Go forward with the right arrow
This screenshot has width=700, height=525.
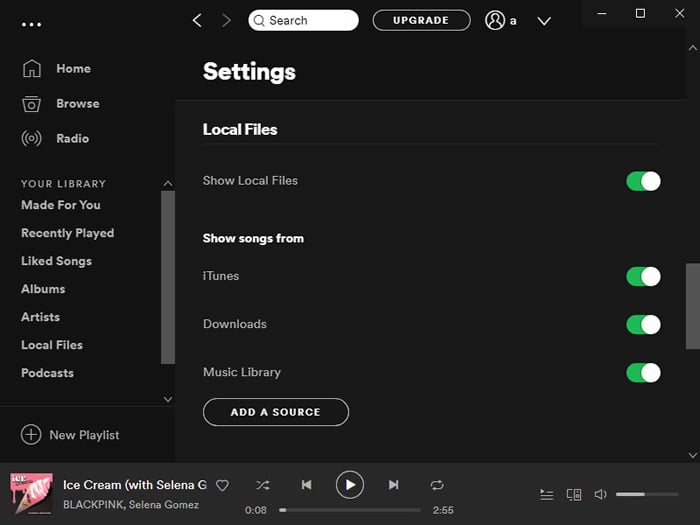coord(227,20)
